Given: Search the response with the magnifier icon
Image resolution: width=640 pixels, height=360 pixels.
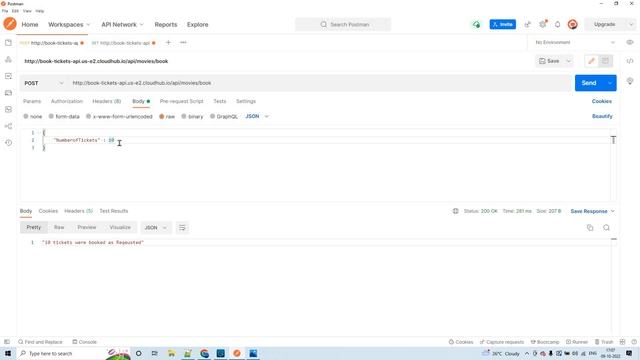Looking at the screenshot, I should [606, 228].
